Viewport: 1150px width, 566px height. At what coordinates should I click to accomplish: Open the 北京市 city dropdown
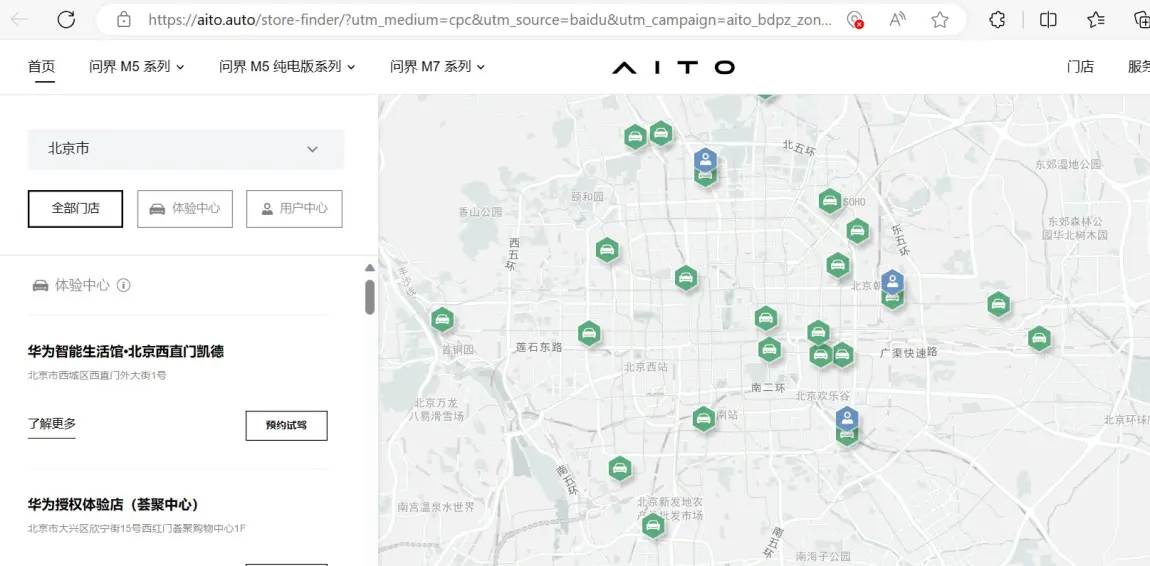coord(186,150)
